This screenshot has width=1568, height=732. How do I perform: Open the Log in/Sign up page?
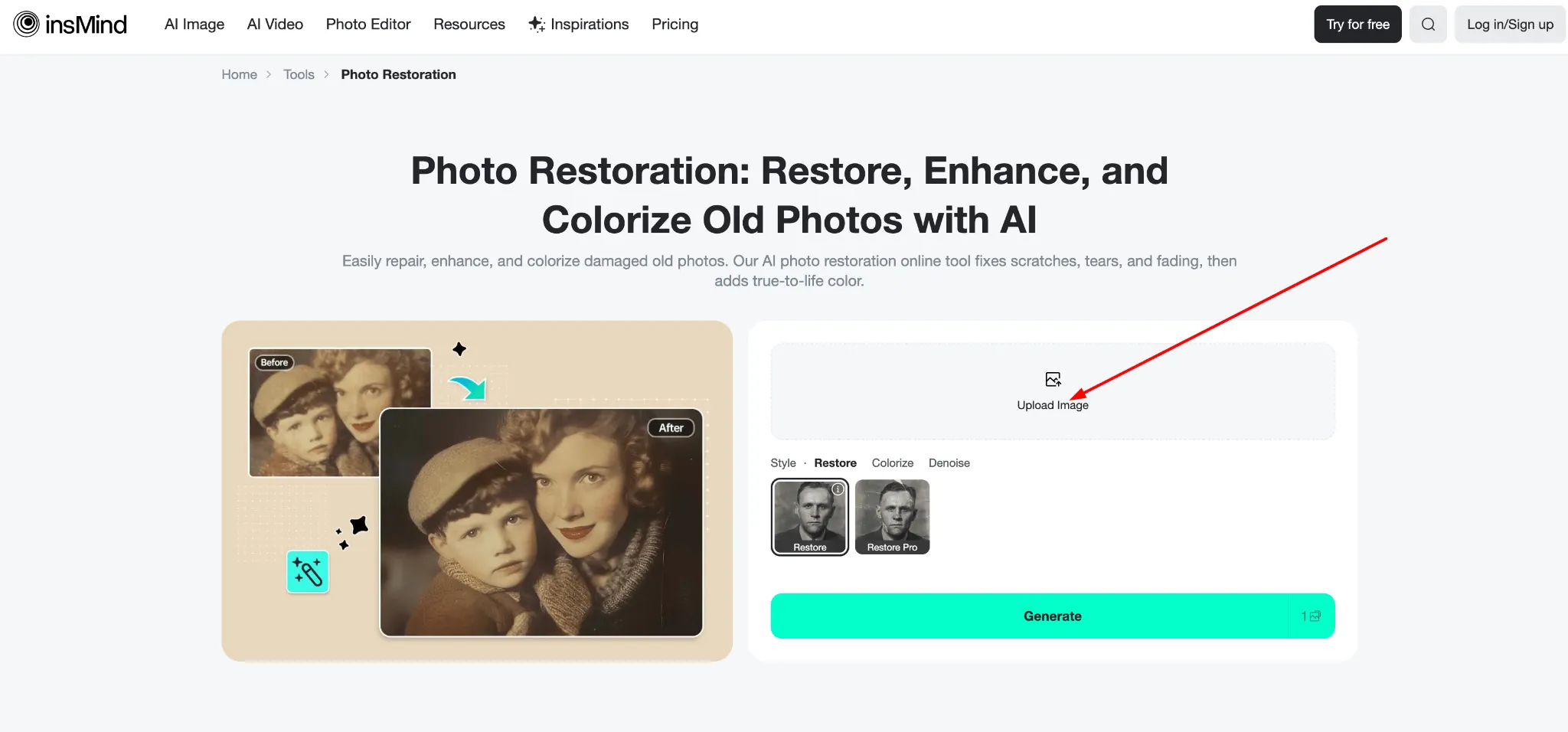[1510, 25]
